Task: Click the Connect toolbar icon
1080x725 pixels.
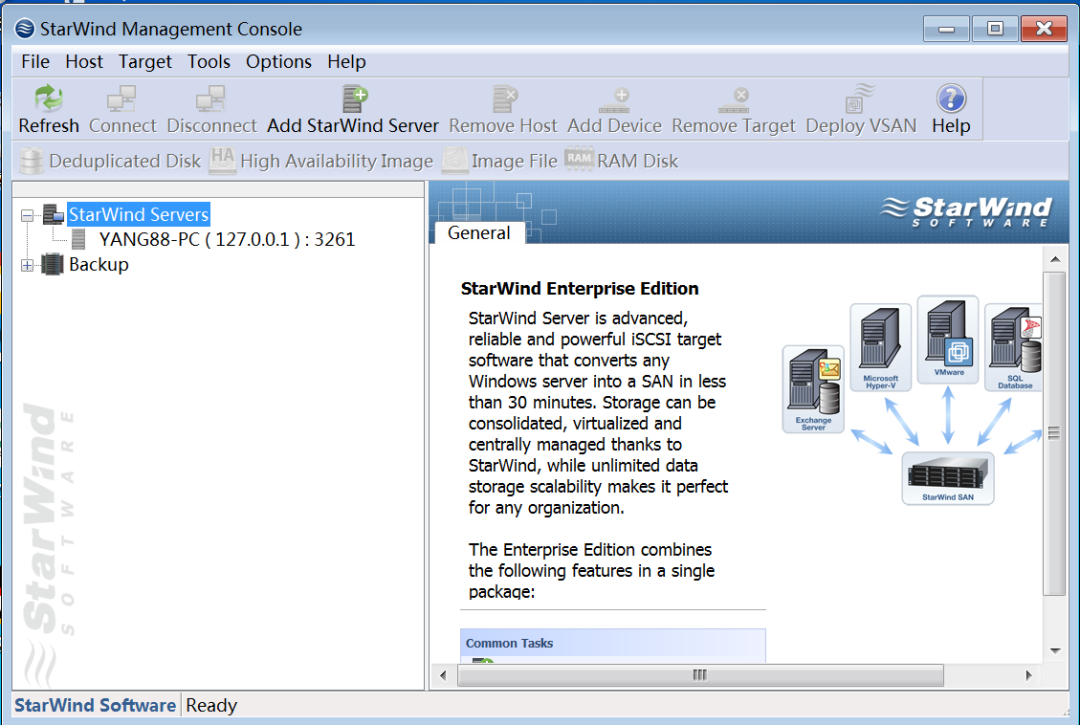Action: 122,98
